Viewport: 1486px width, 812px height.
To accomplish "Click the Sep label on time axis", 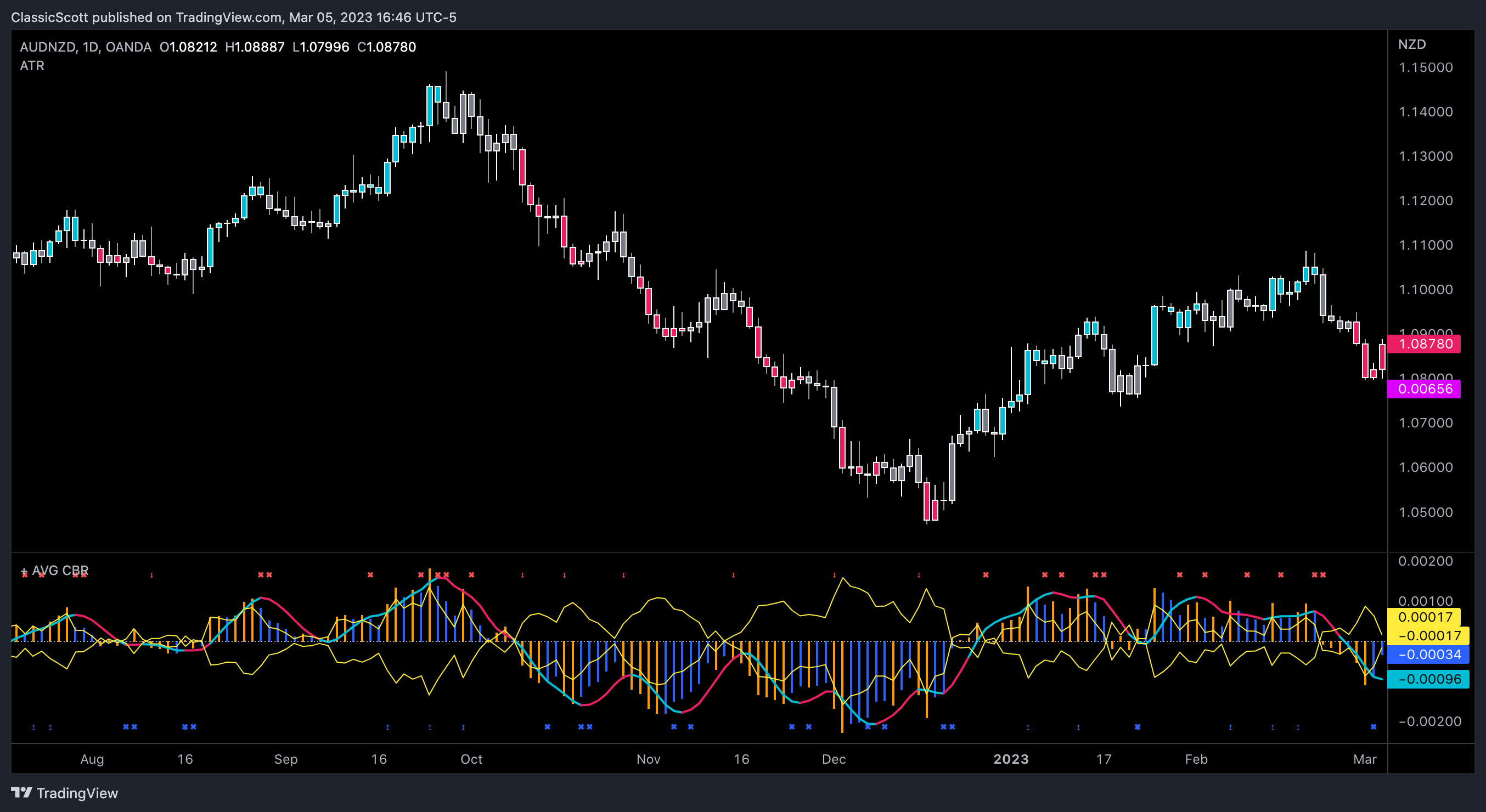I will [286, 759].
